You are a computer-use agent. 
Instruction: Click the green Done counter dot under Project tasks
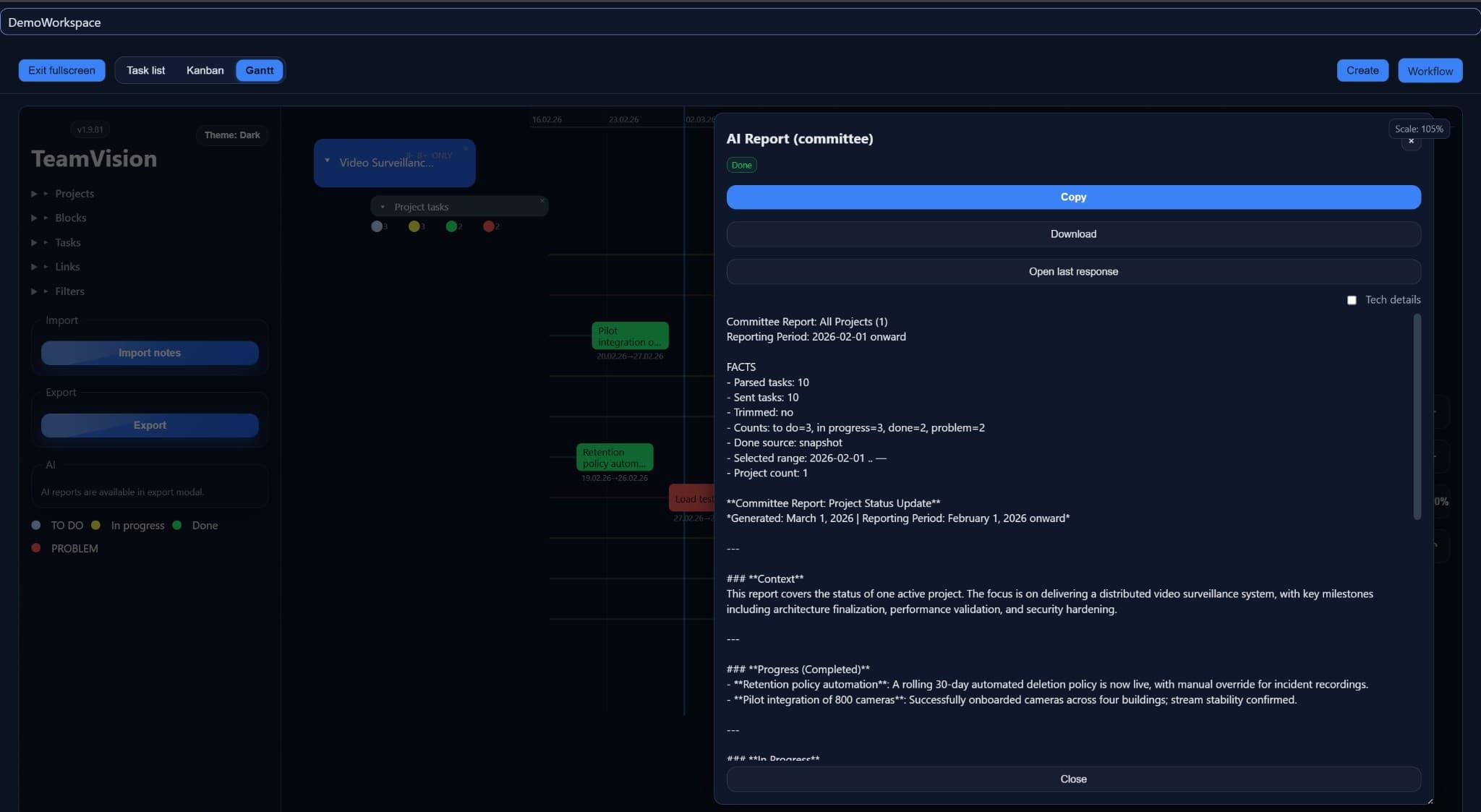(453, 226)
